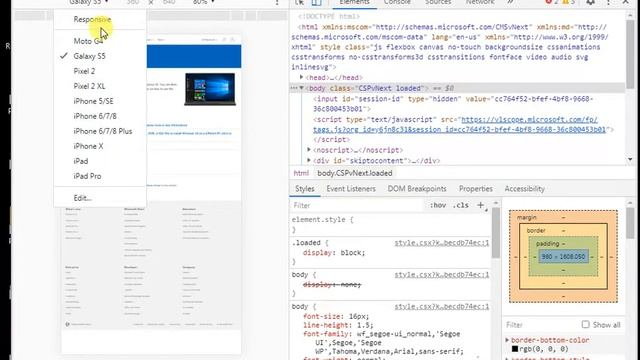Pick iPad Pro from device list
Image resolution: width=640 pixels, height=360 pixels.
pos(87,176)
